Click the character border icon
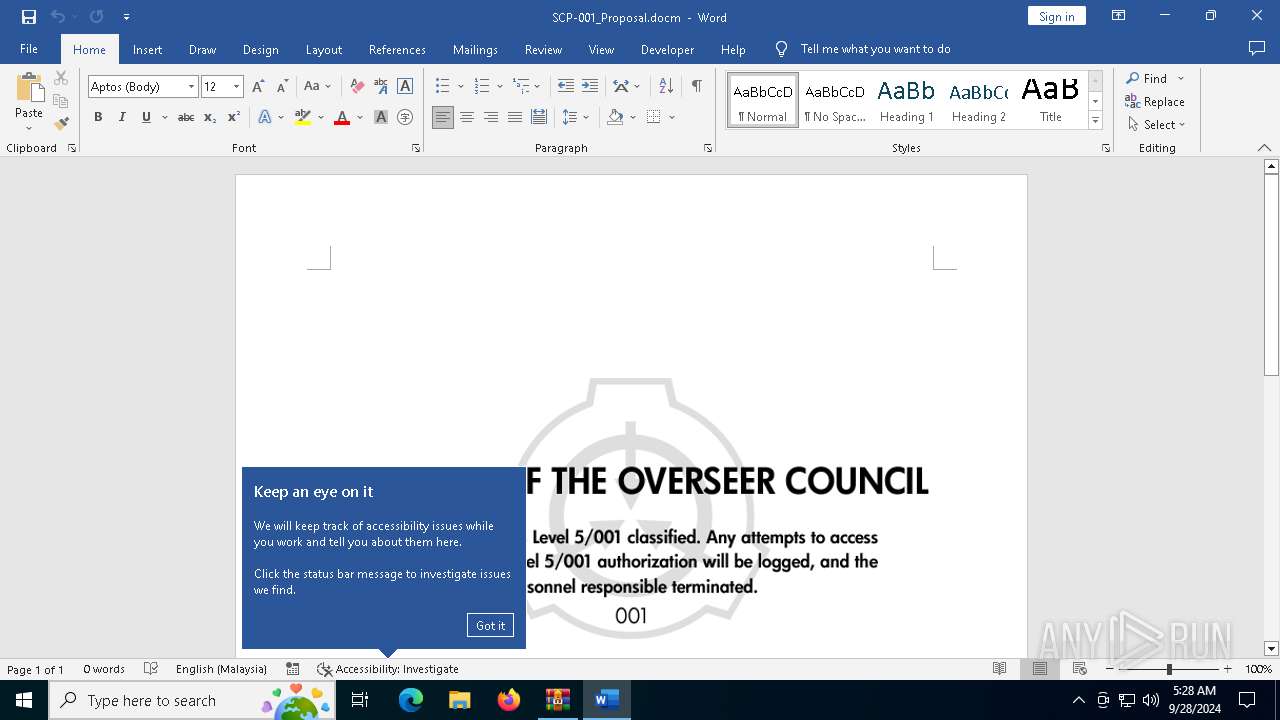This screenshot has height=720, width=1280. coord(405,87)
